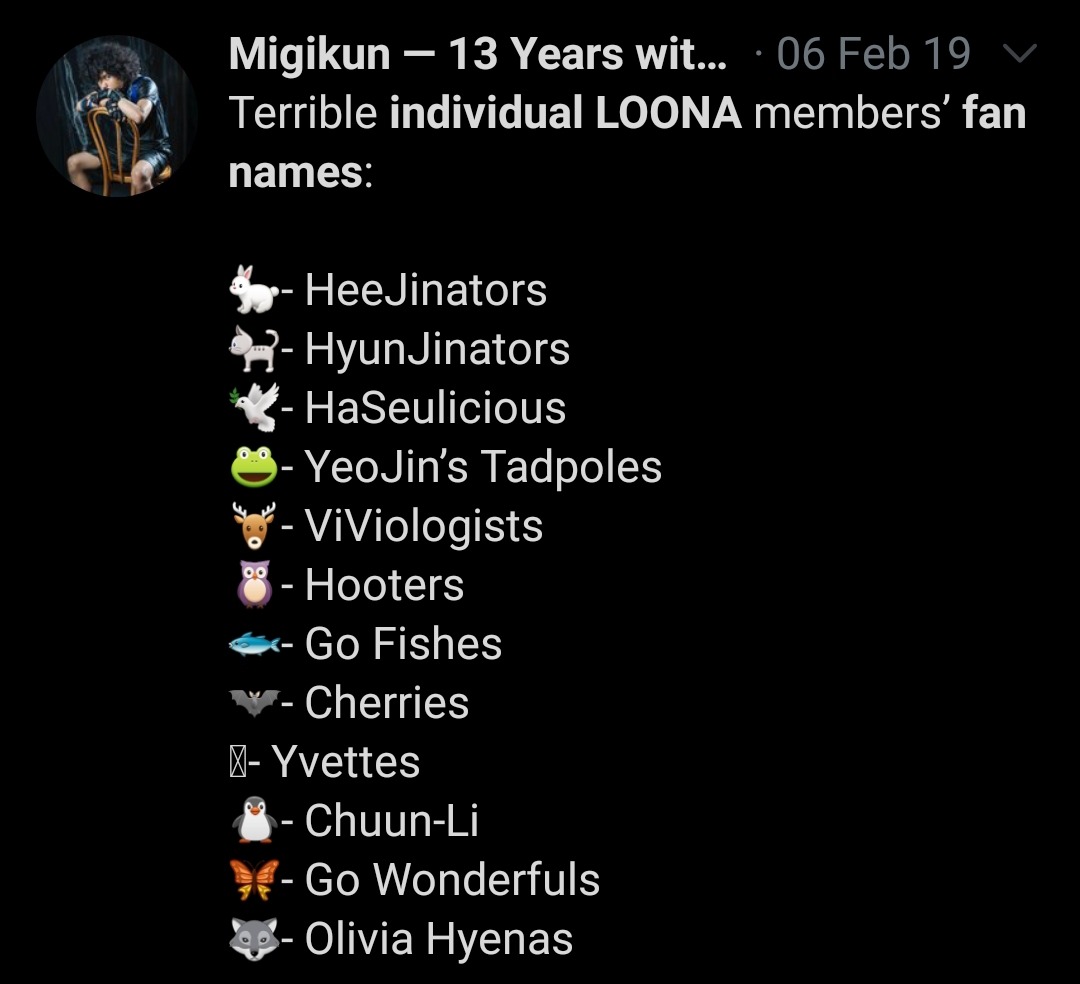
Task: Click the bold 'individual LOONA' text
Action: pyautogui.click(x=565, y=113)
